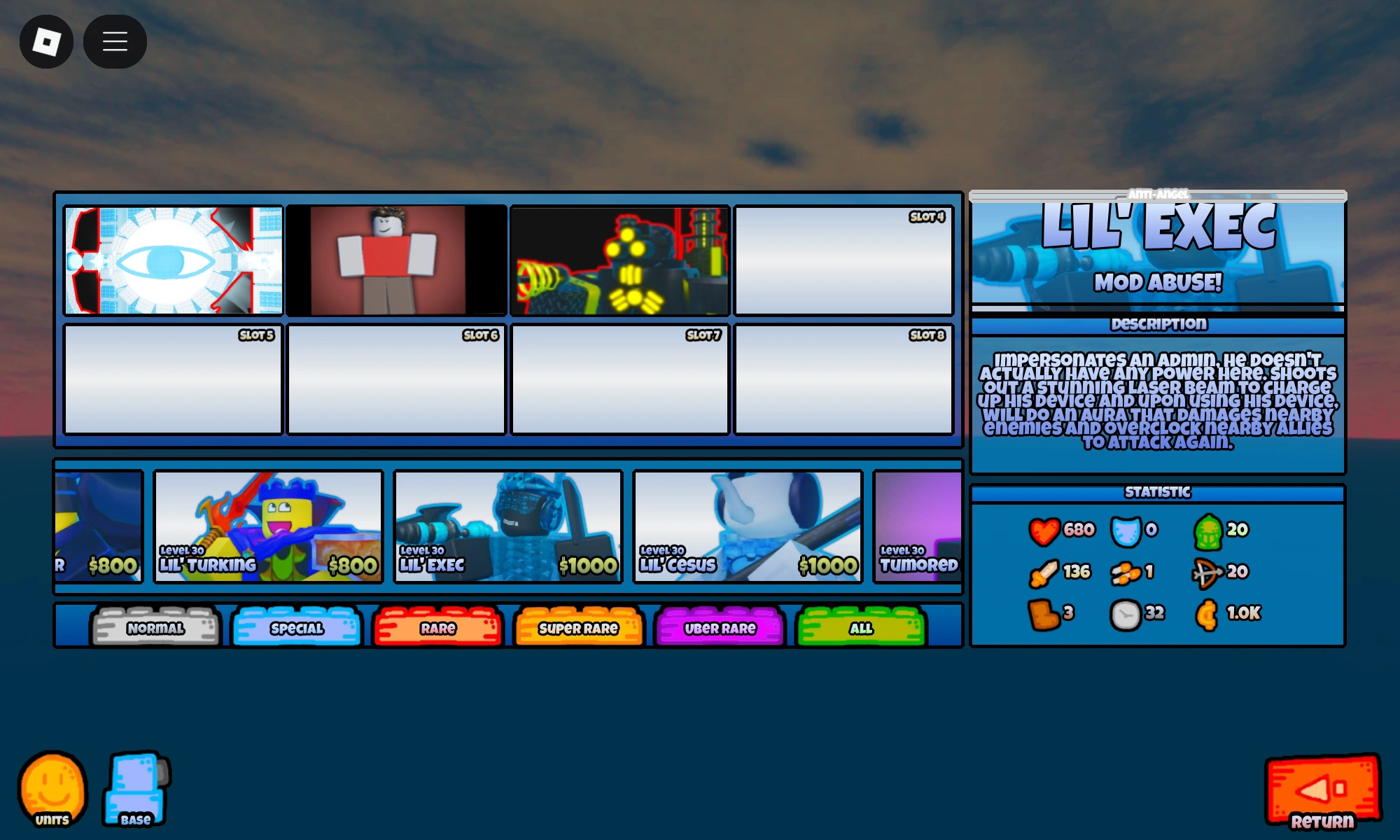Switch to Uber Rare filter

720,626
